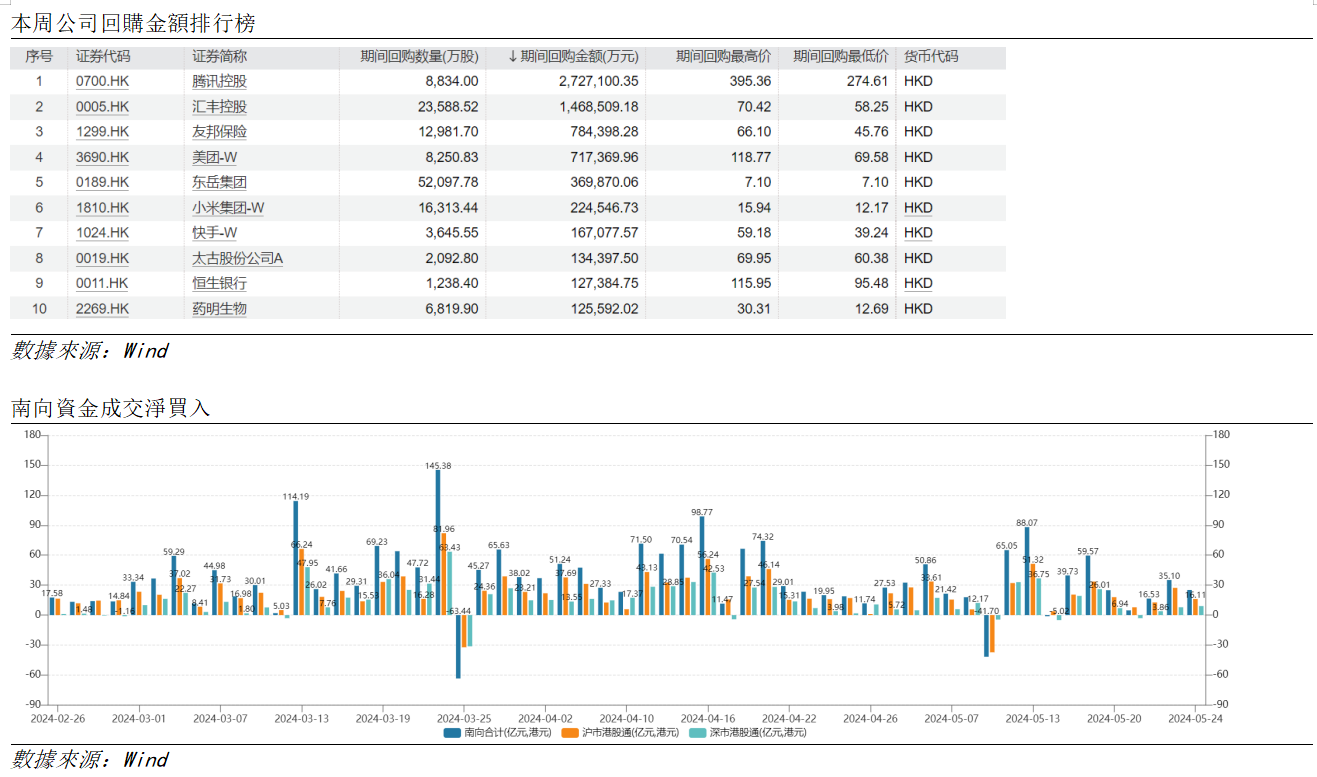Click the 货币代码 column header
The width and height of the screenshot is (1317, 777).
click(x=931, y=57)
